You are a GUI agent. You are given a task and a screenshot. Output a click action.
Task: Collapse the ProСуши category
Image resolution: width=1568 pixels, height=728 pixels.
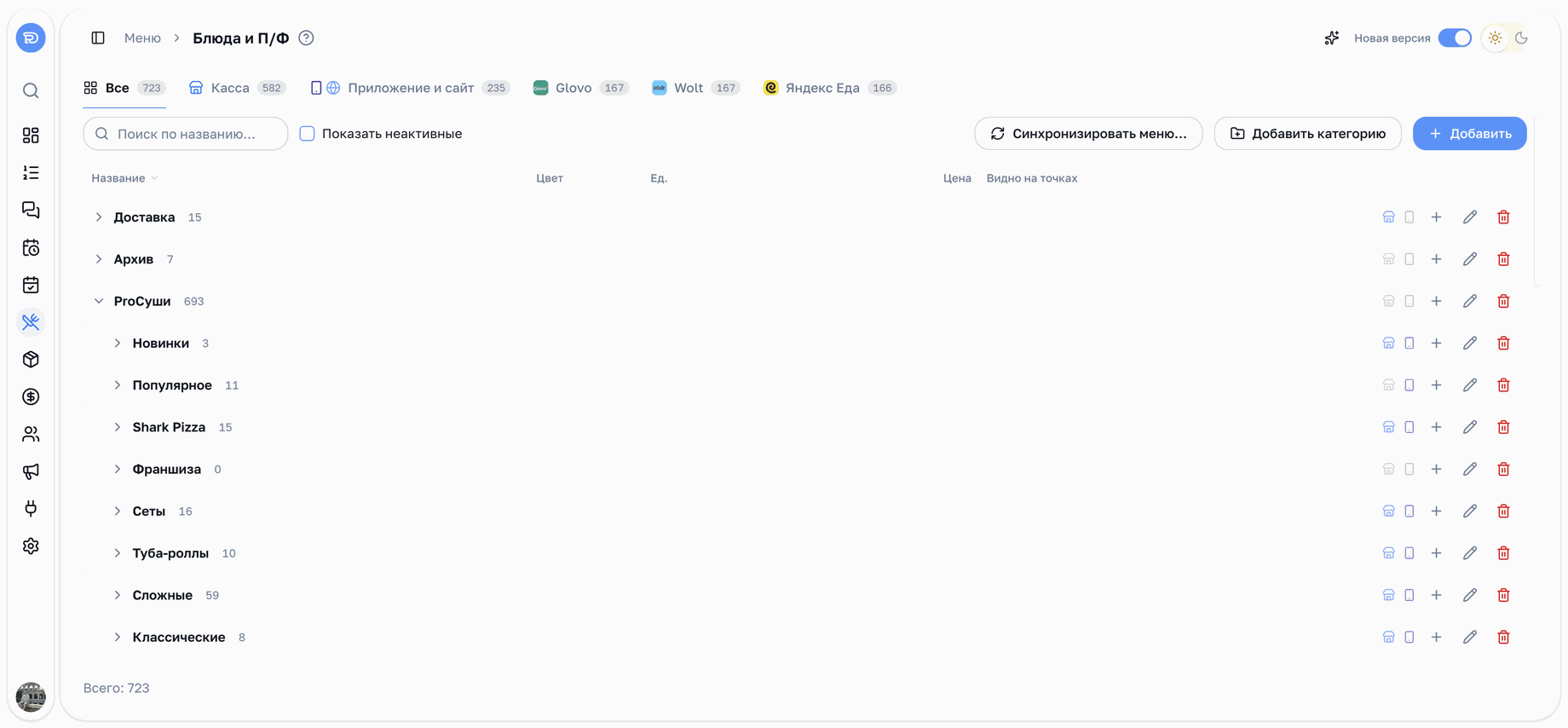pos(99,301)
